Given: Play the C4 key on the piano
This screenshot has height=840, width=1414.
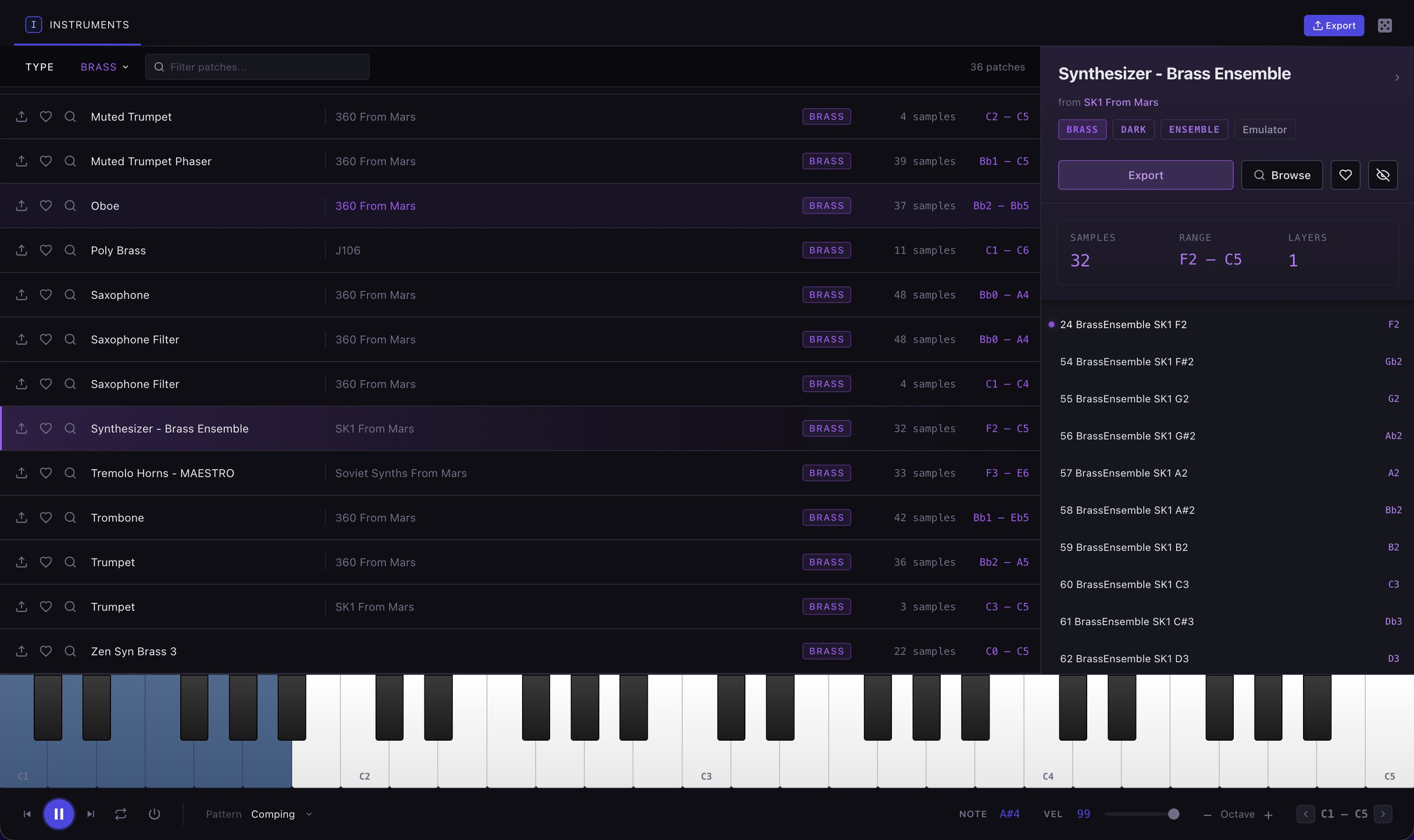Looking at the screenshot, I should coord(1048,762).
